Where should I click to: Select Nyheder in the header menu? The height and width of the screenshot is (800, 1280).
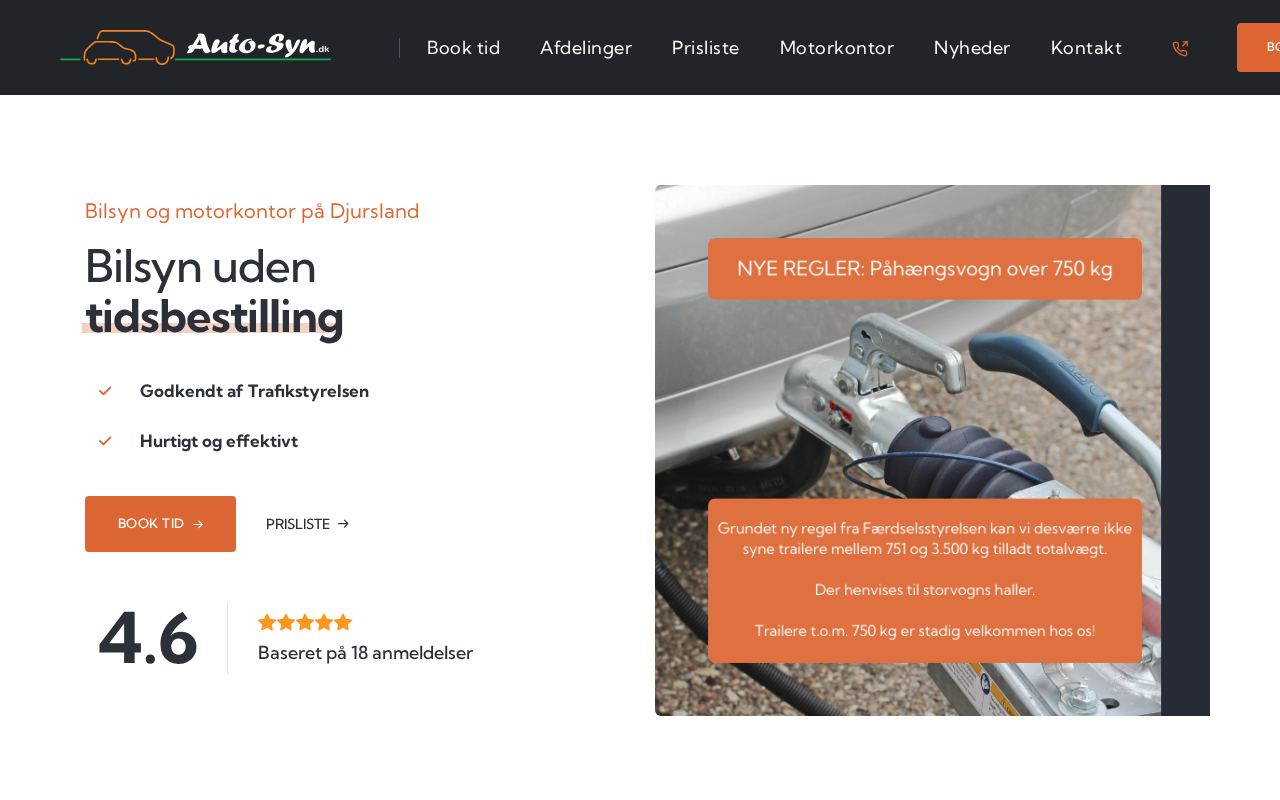(972, 48)
